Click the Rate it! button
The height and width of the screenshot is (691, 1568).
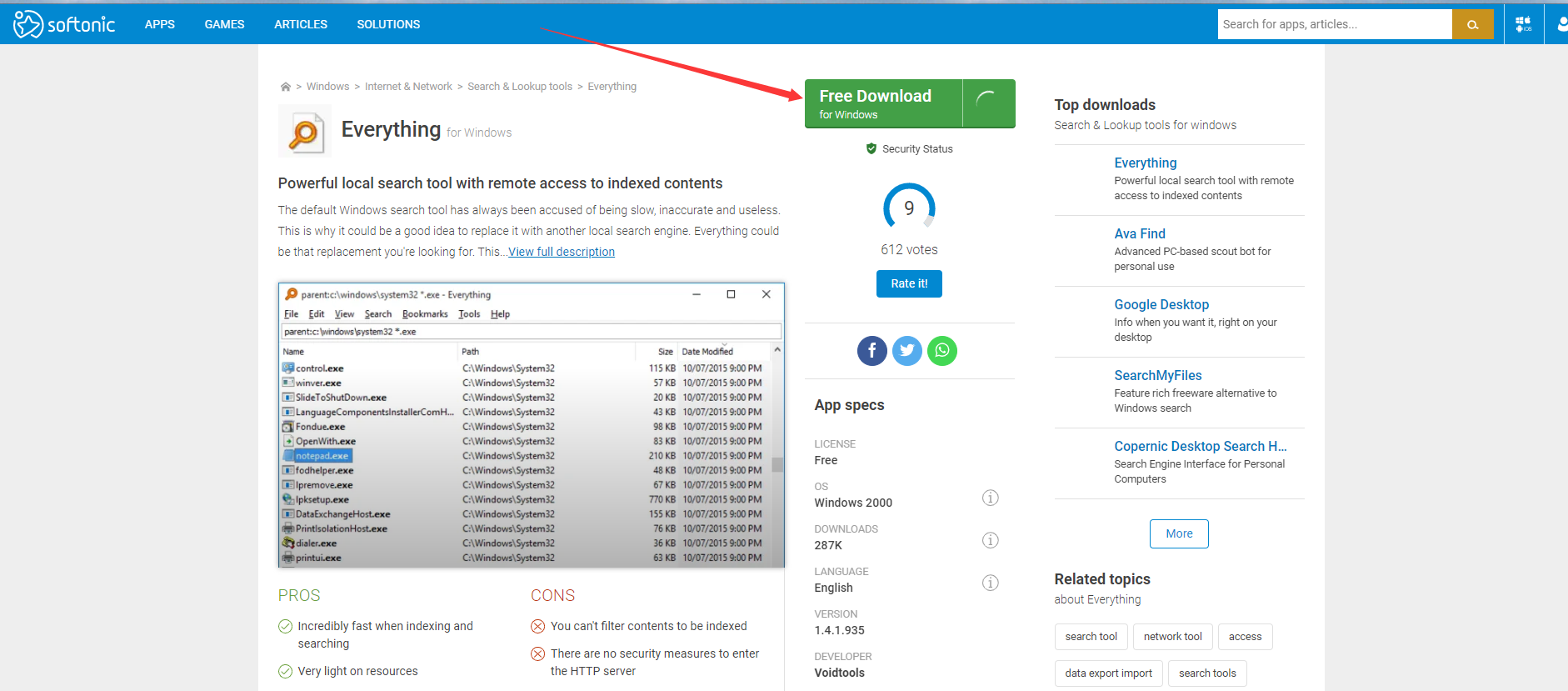[909, 283]
